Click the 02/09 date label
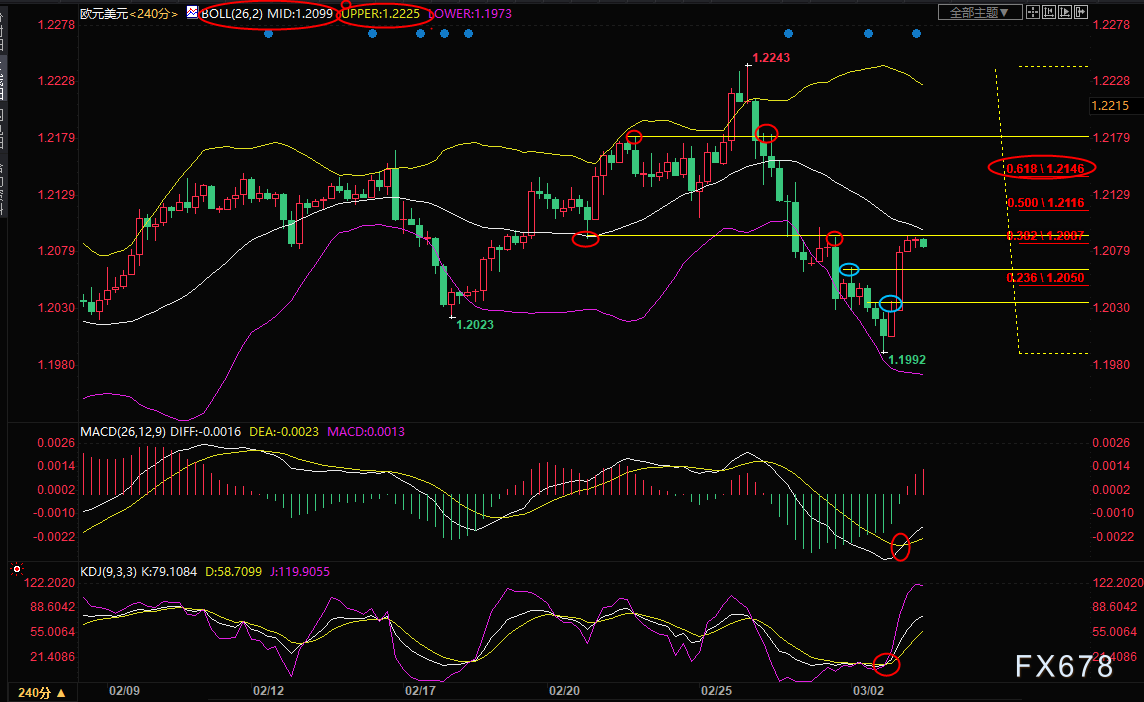This screenshot has height=702, width=1144. coord(124,690)
